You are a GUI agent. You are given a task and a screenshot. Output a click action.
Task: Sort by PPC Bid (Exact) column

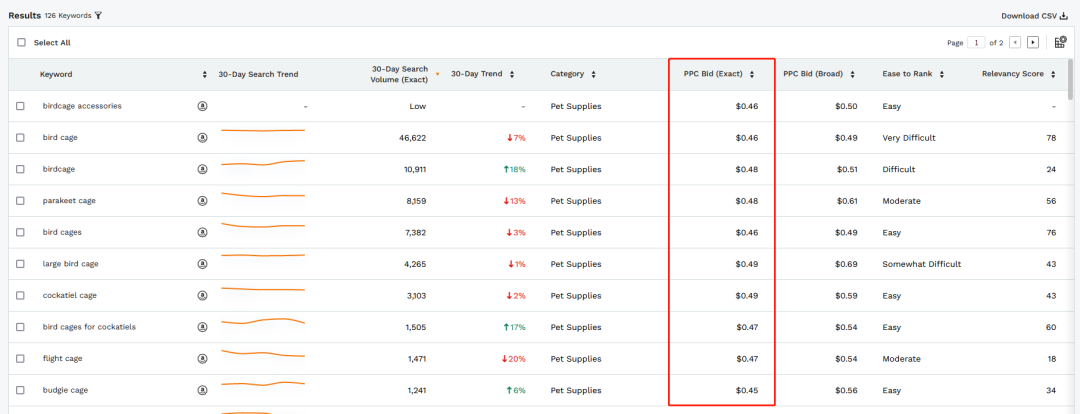tap(752, 74)
